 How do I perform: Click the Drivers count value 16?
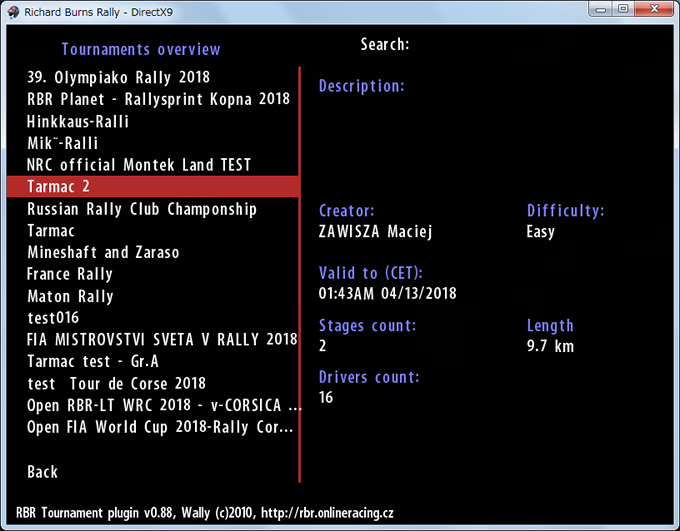(x=326, y=397)
